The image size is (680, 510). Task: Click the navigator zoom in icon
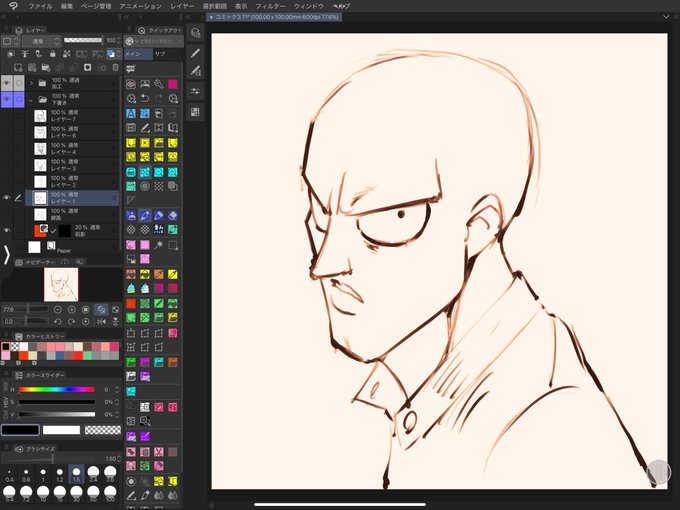point(72,310)
